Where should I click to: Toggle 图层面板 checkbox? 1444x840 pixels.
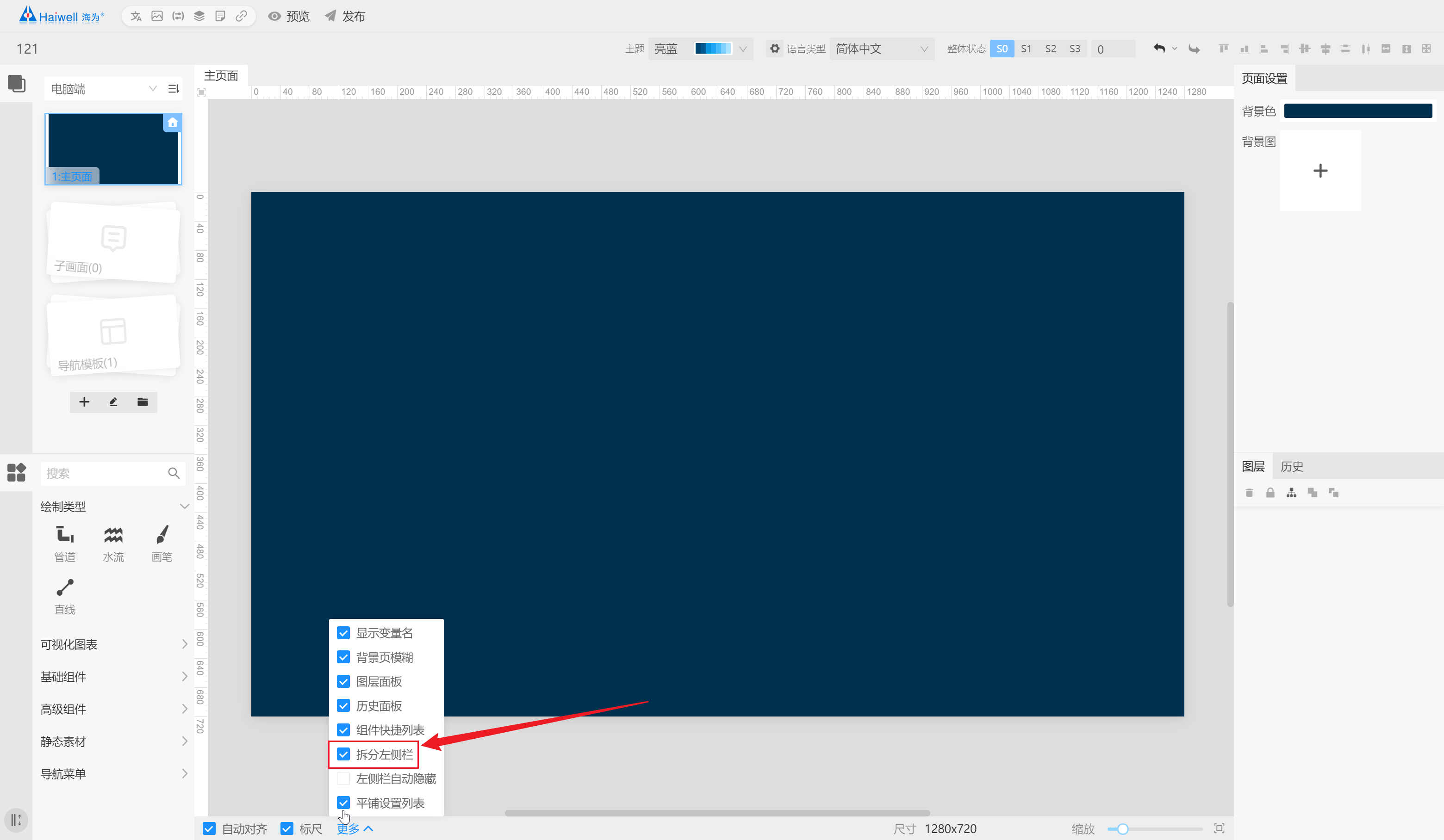[x=343, y=681]
